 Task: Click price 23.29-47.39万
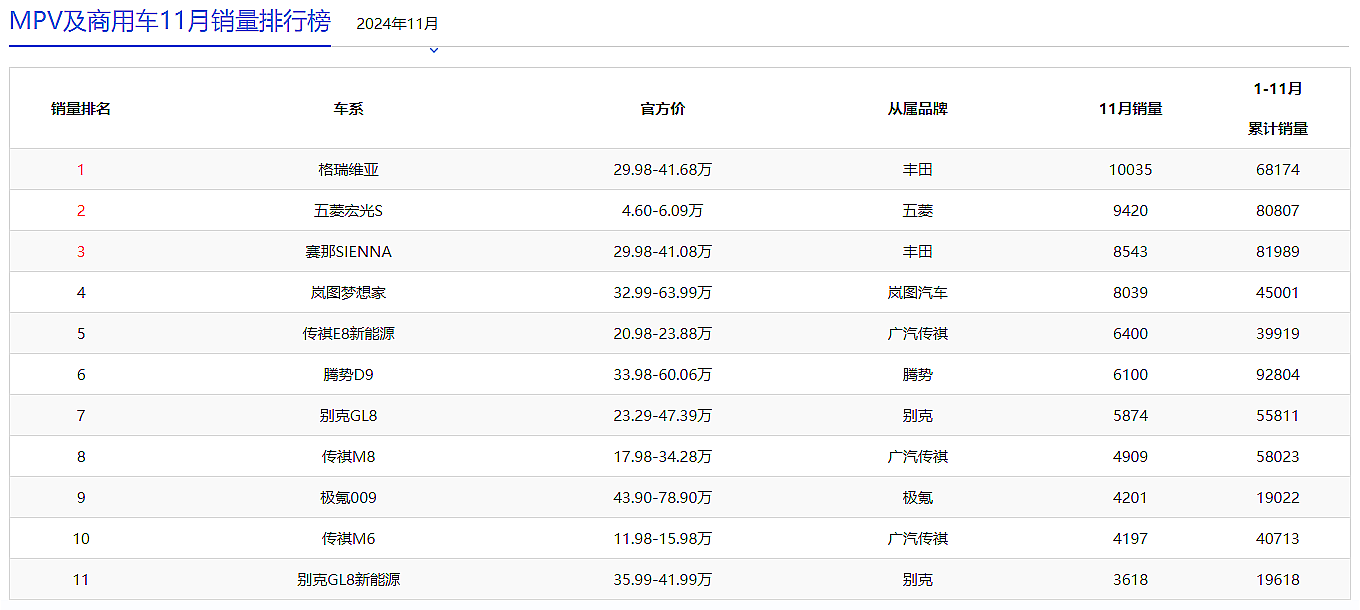point(663,416)
